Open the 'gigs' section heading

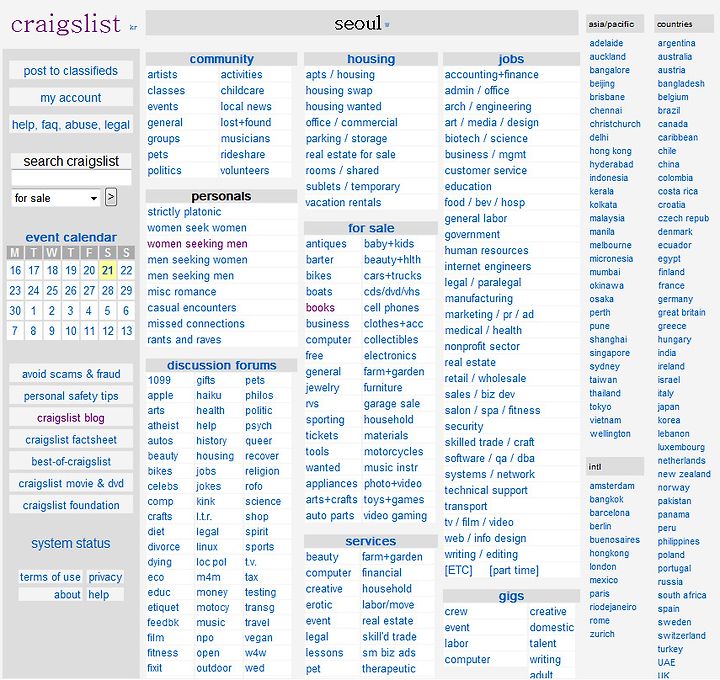coord(511,596)
